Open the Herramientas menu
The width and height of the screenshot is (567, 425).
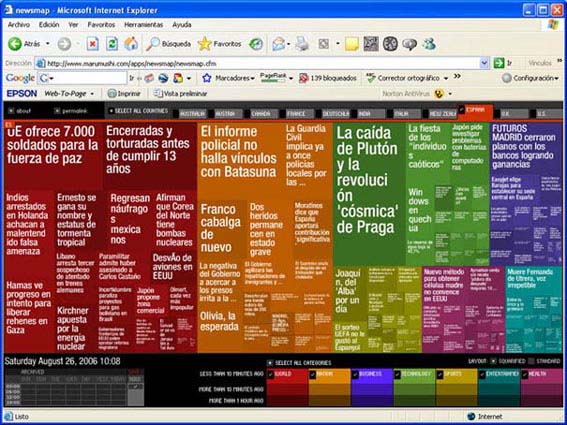(x=144, y=25)
